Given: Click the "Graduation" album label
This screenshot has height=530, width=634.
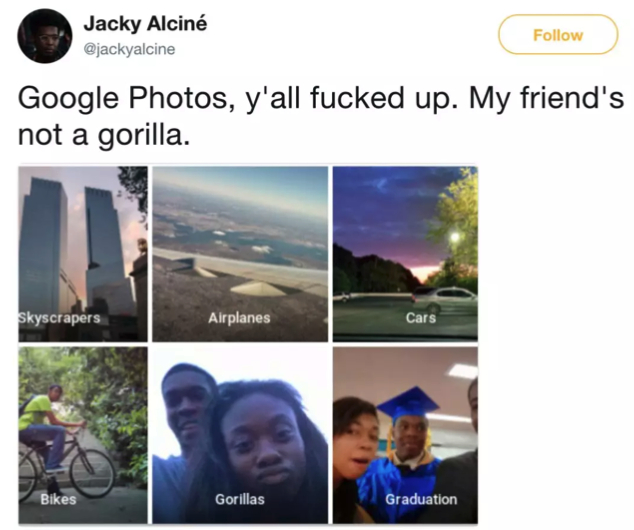Looking at the screenshot, I should [421, 498].
